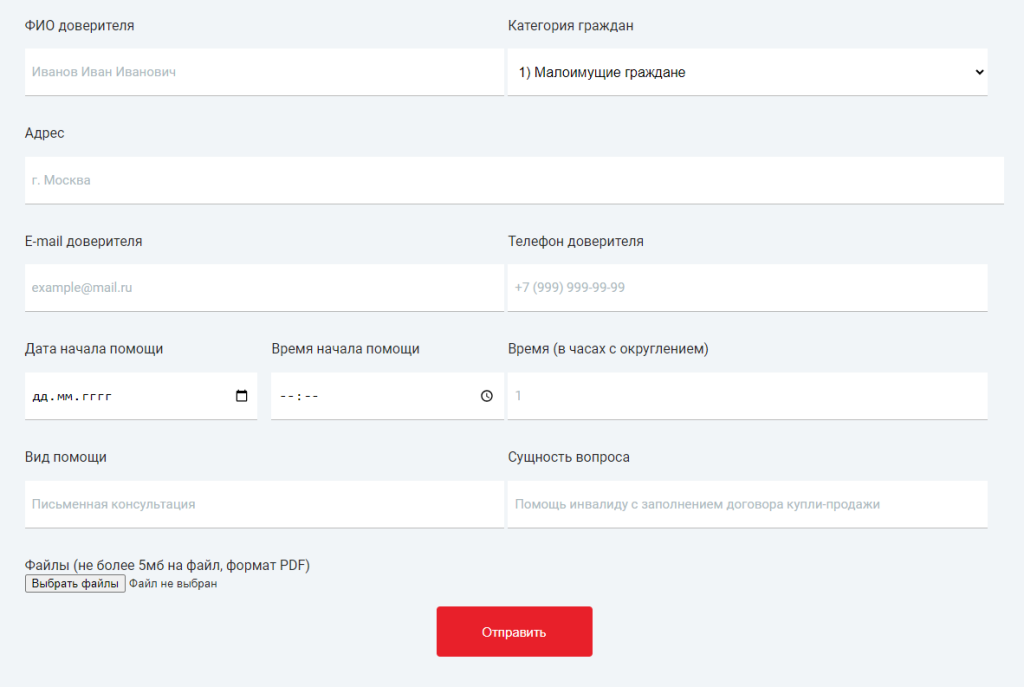Select the day (дд) segment of date

[x=41, y=397]
